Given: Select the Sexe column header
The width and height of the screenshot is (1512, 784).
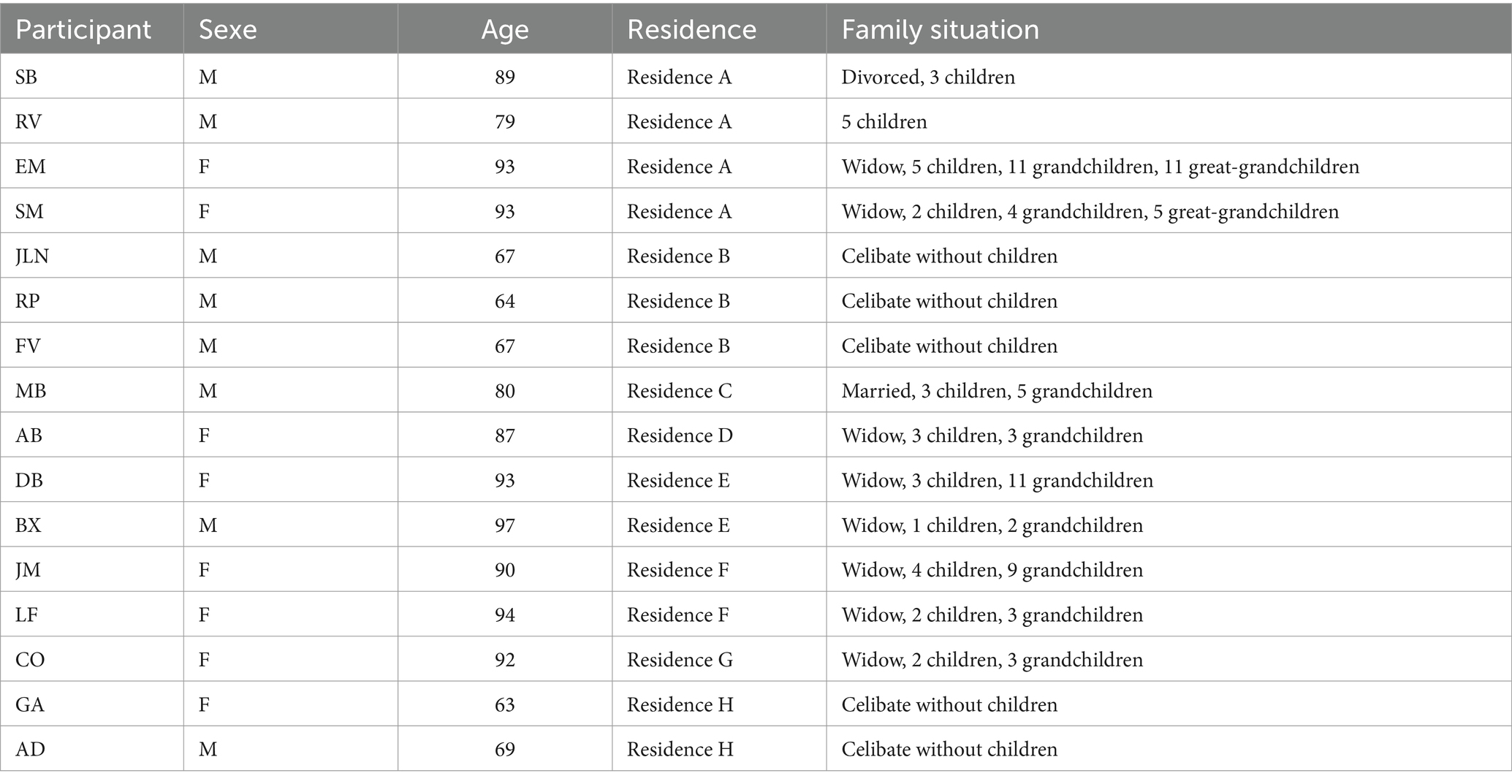Looking at the screenshot, I should coord(228,30).
